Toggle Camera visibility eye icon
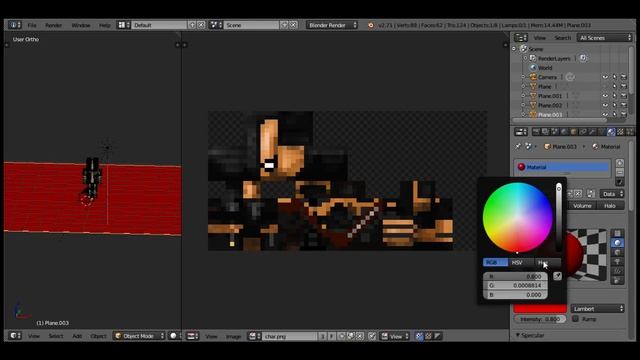This screenshot has height=360, width=640. pos(605,77)
